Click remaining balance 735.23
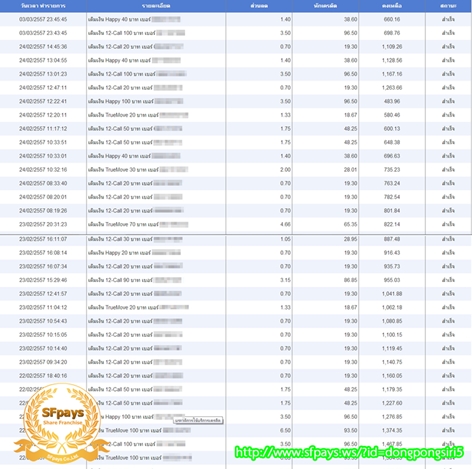 pos(392,170)
